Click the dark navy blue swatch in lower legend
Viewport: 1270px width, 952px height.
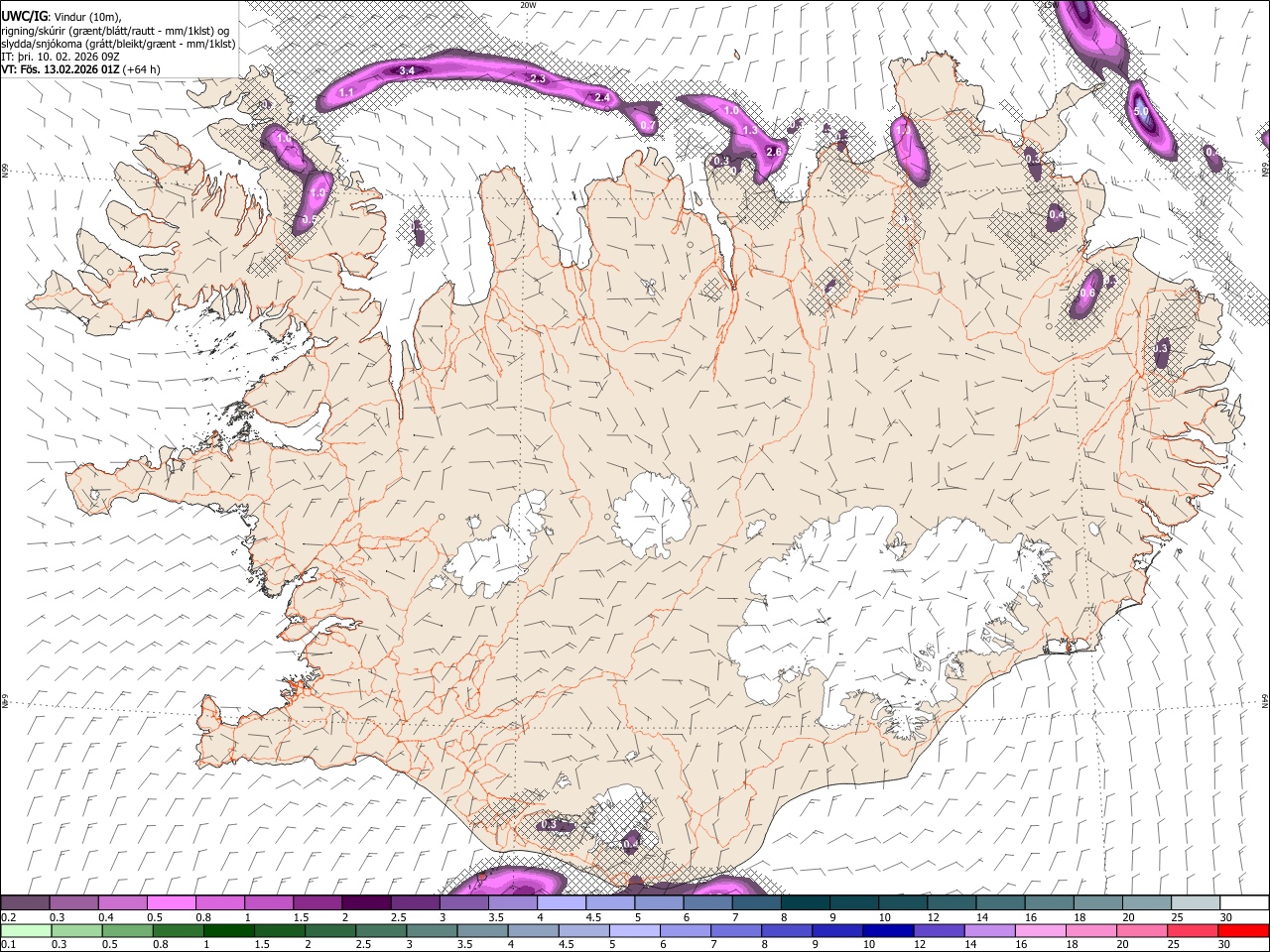tap(887, 930)
